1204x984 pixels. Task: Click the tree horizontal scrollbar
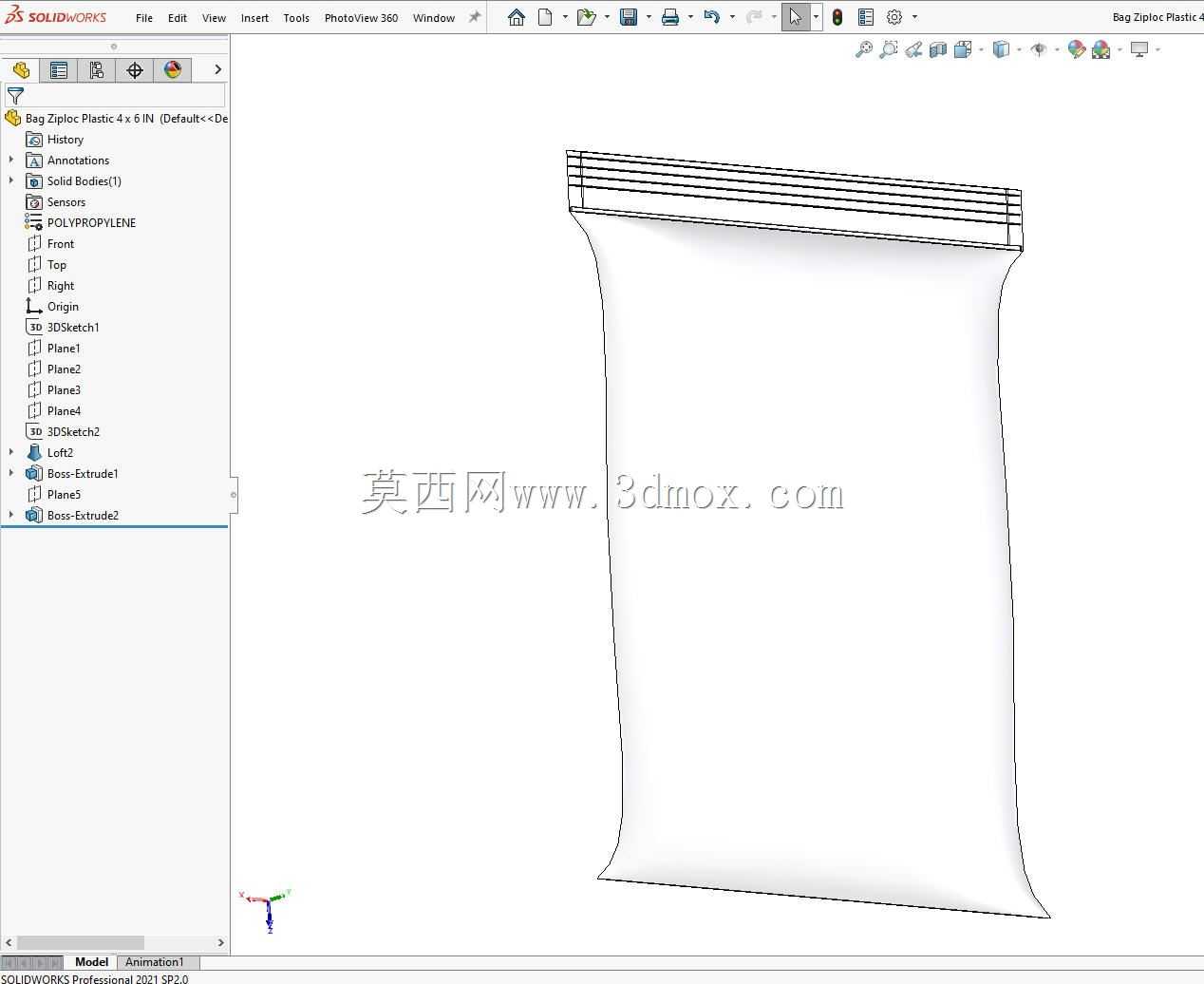pyautogui.click(x=81, y=942)
